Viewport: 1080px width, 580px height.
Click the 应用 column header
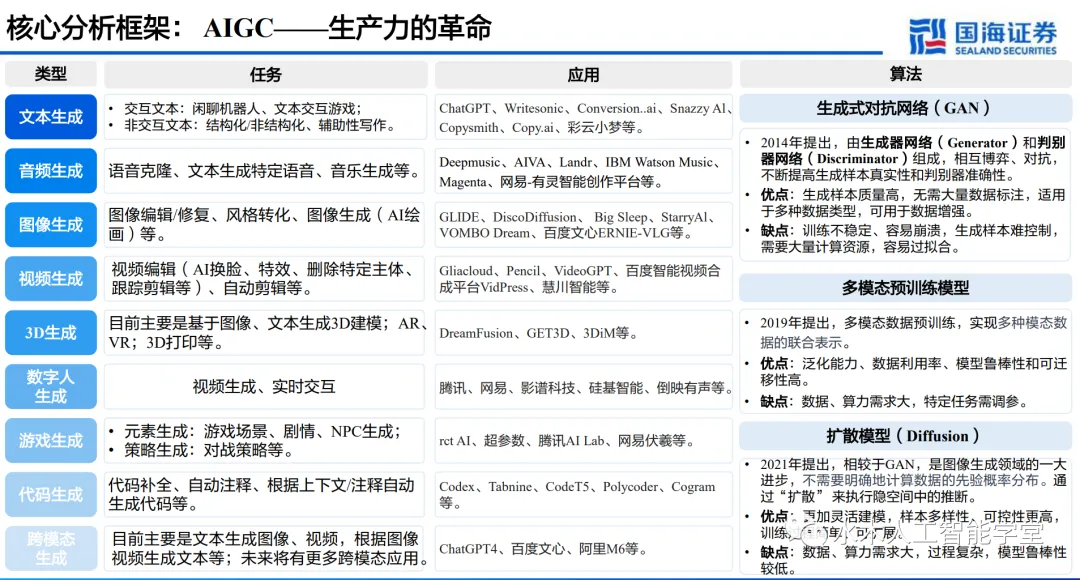click(x=583, y=74)
